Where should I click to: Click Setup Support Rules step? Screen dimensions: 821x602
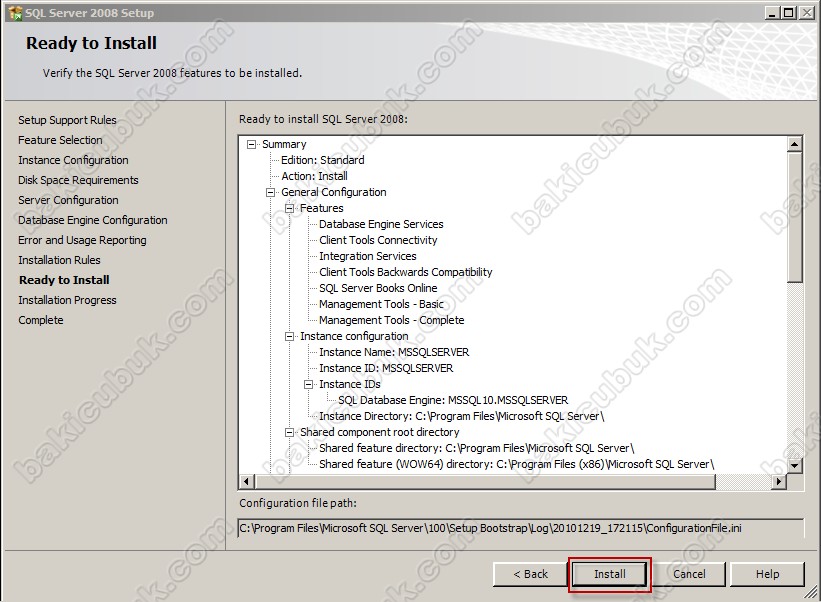click(67, 120)
